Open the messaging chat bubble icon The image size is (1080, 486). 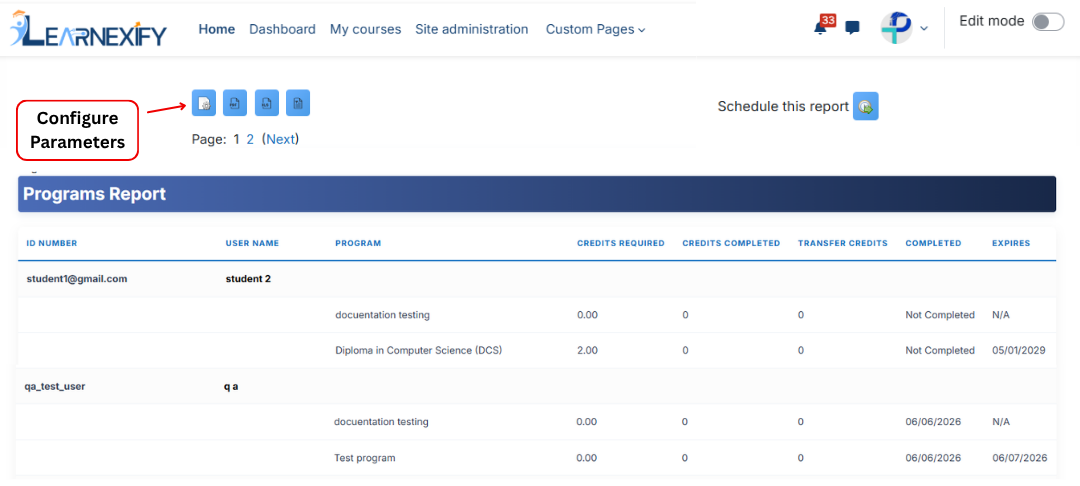tap(853, 28)
